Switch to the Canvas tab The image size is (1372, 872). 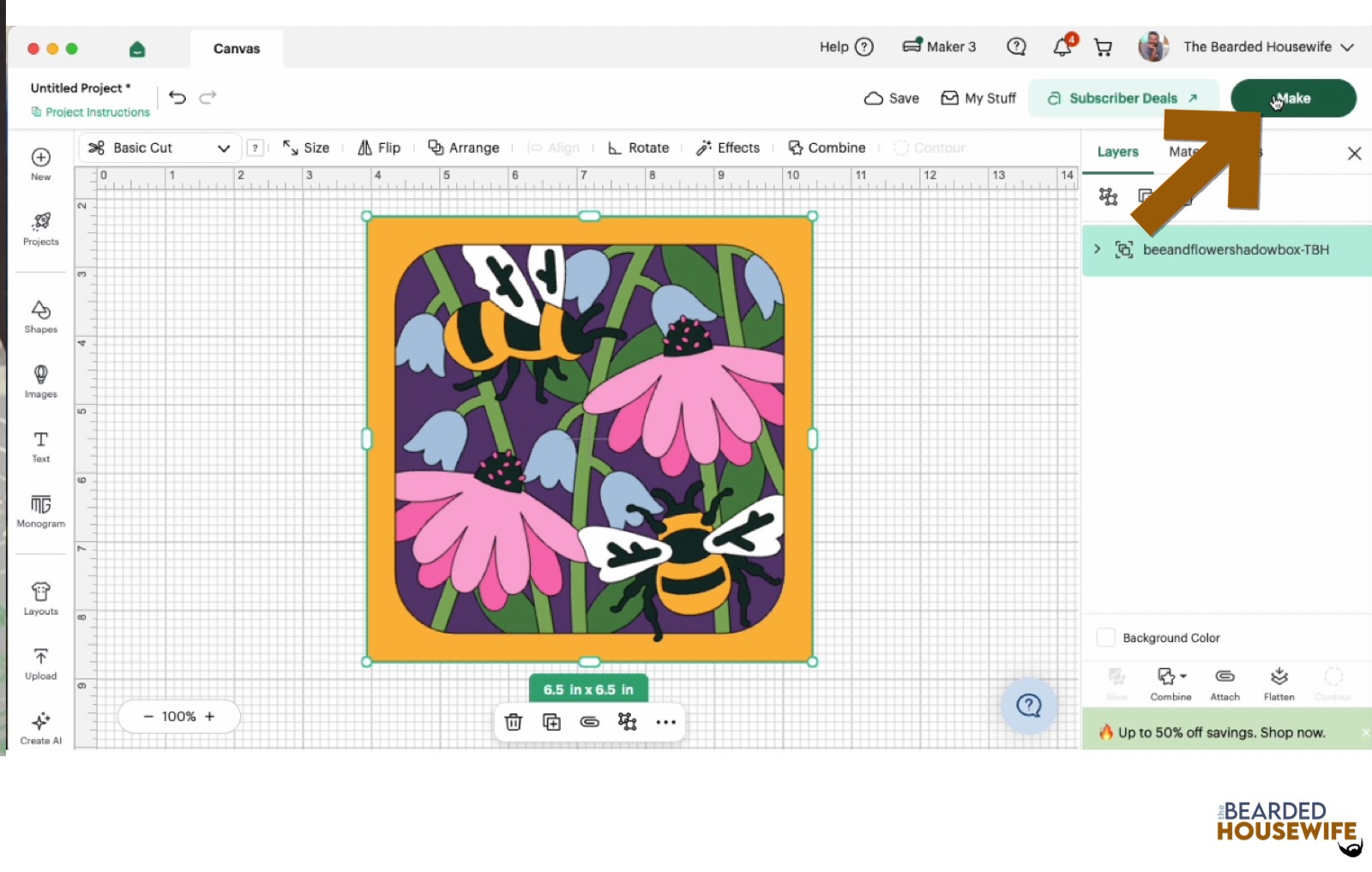(x=237, y=49)
